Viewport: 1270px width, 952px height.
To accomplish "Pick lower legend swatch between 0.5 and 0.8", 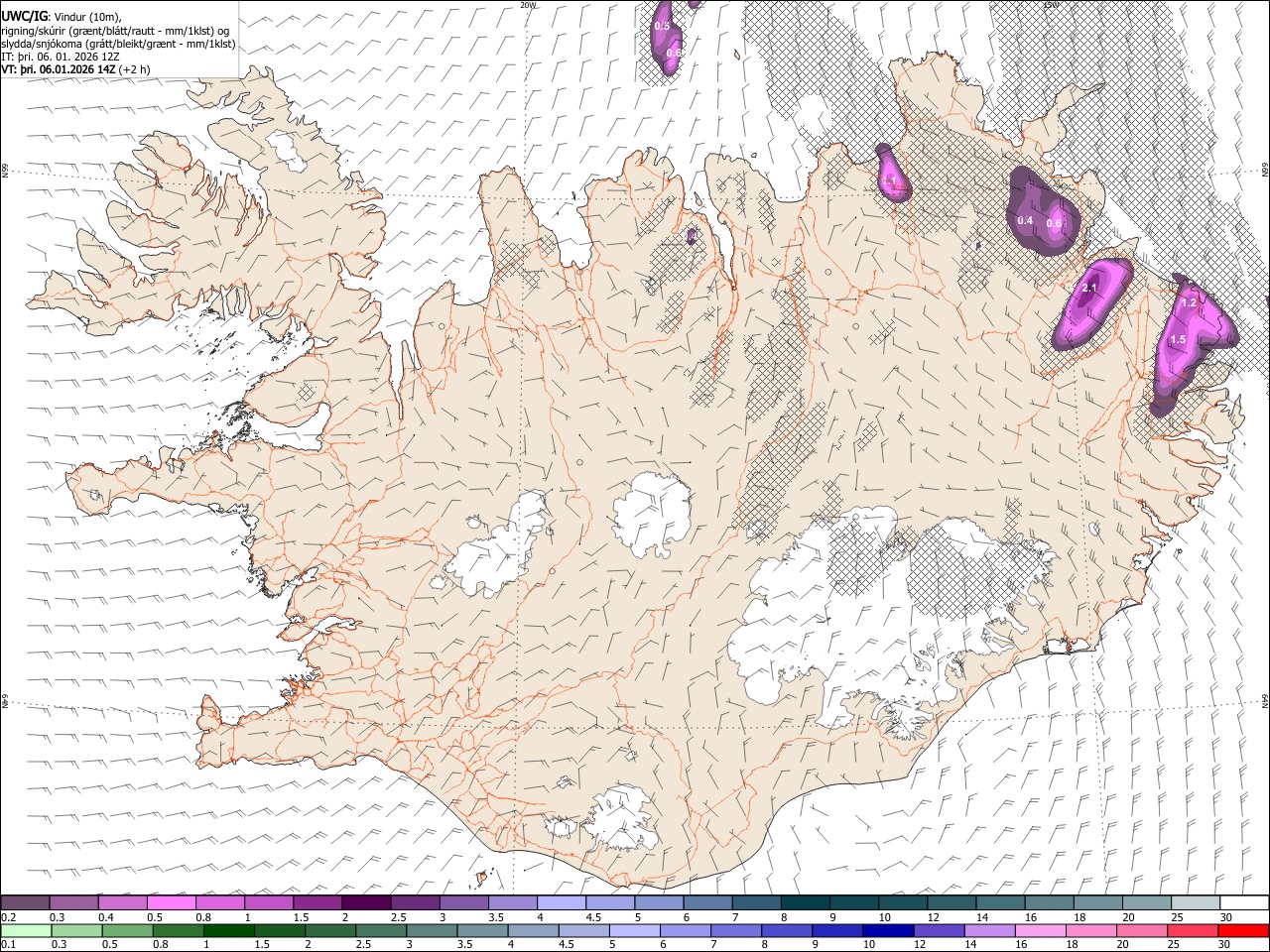I will click(x=126, y=930).
